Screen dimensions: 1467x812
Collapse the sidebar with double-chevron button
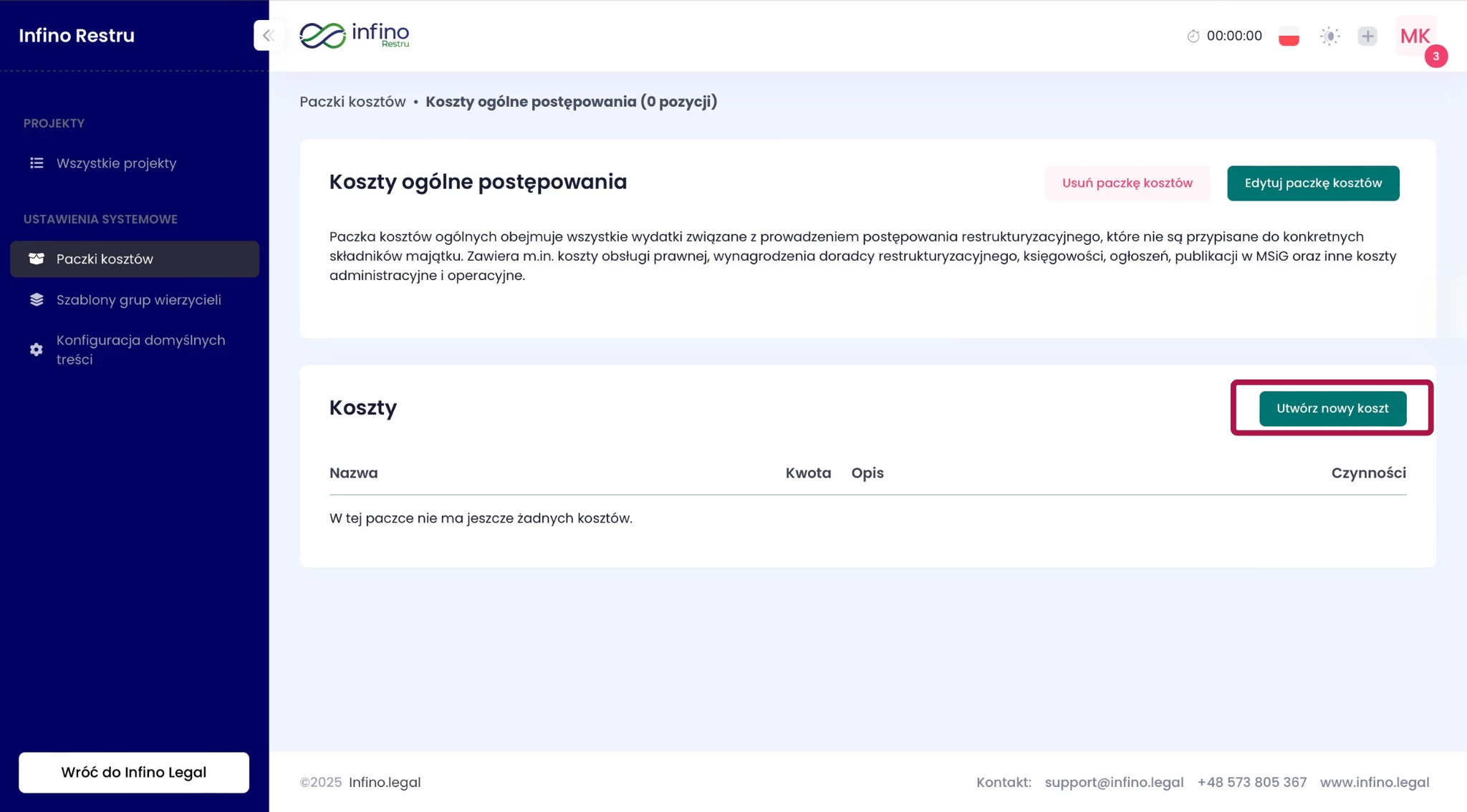click(x=269, y=35)
